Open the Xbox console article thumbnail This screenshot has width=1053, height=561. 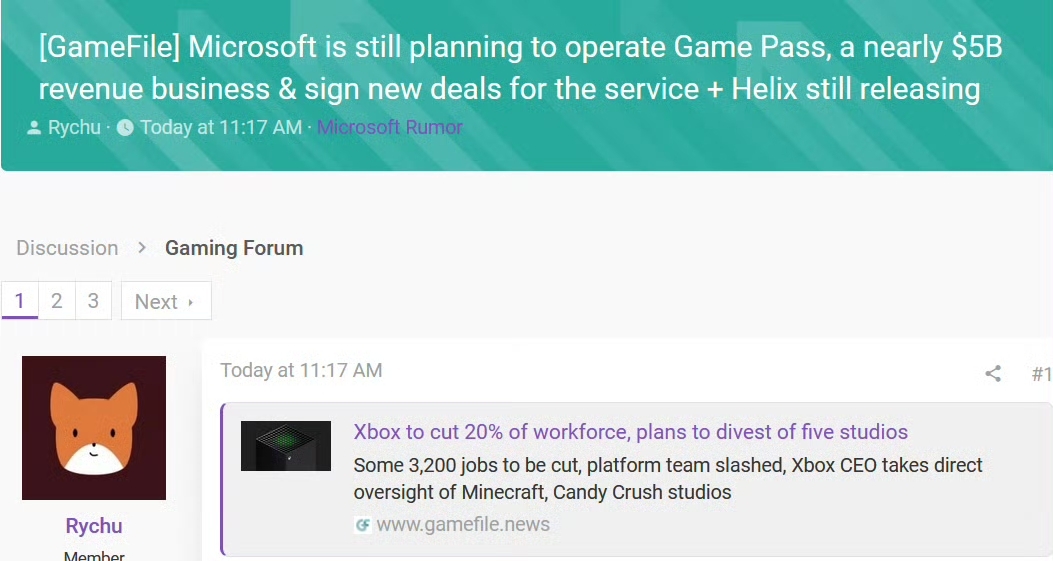click(x=286, y=446)
